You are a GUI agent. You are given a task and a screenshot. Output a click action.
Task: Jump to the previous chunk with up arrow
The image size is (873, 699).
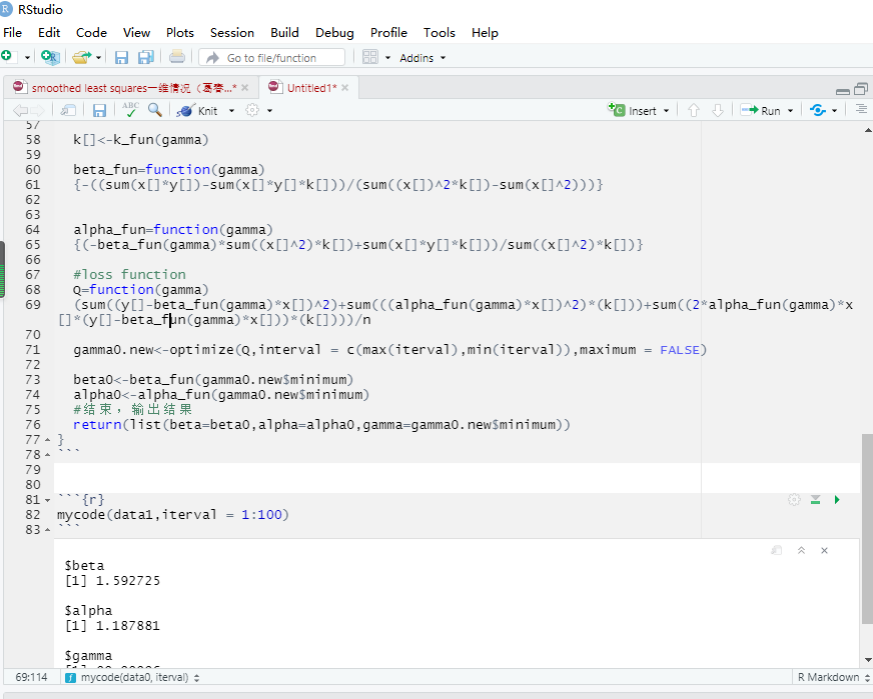[x=693, y=110]
